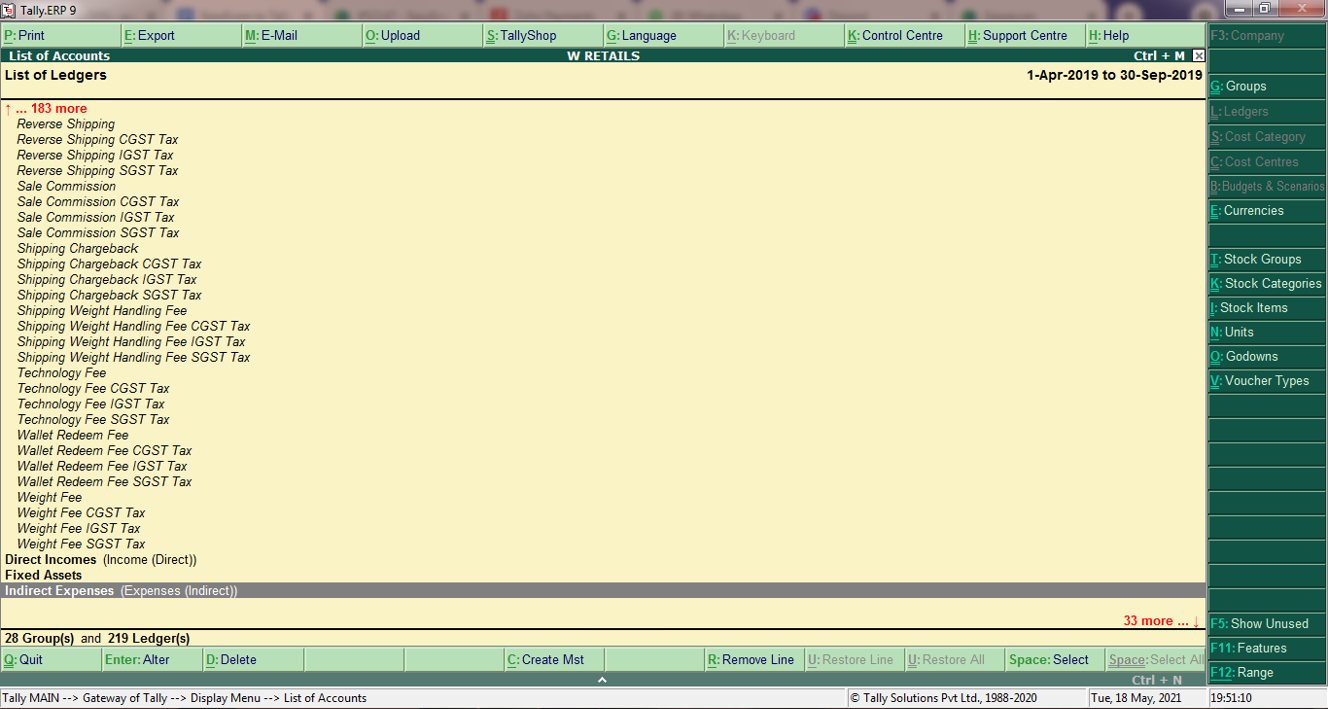The height and width of the screenshot is (709, 1328).
Task: Select Wallet Redeem Fee IGST Tax ledger
Action: (x=102, y=466)
